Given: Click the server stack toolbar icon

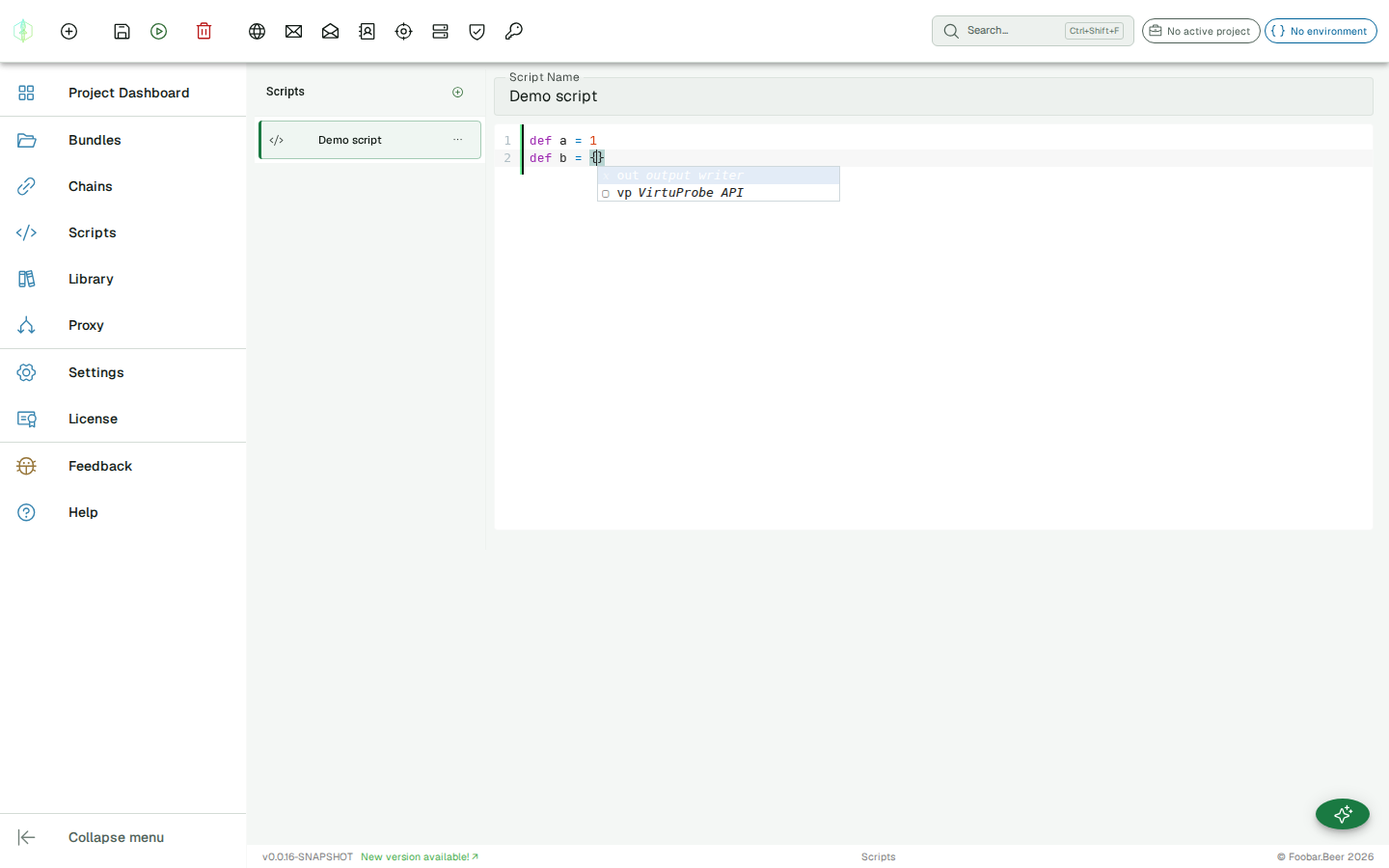Looking at the screenshot, I should 440,31.
